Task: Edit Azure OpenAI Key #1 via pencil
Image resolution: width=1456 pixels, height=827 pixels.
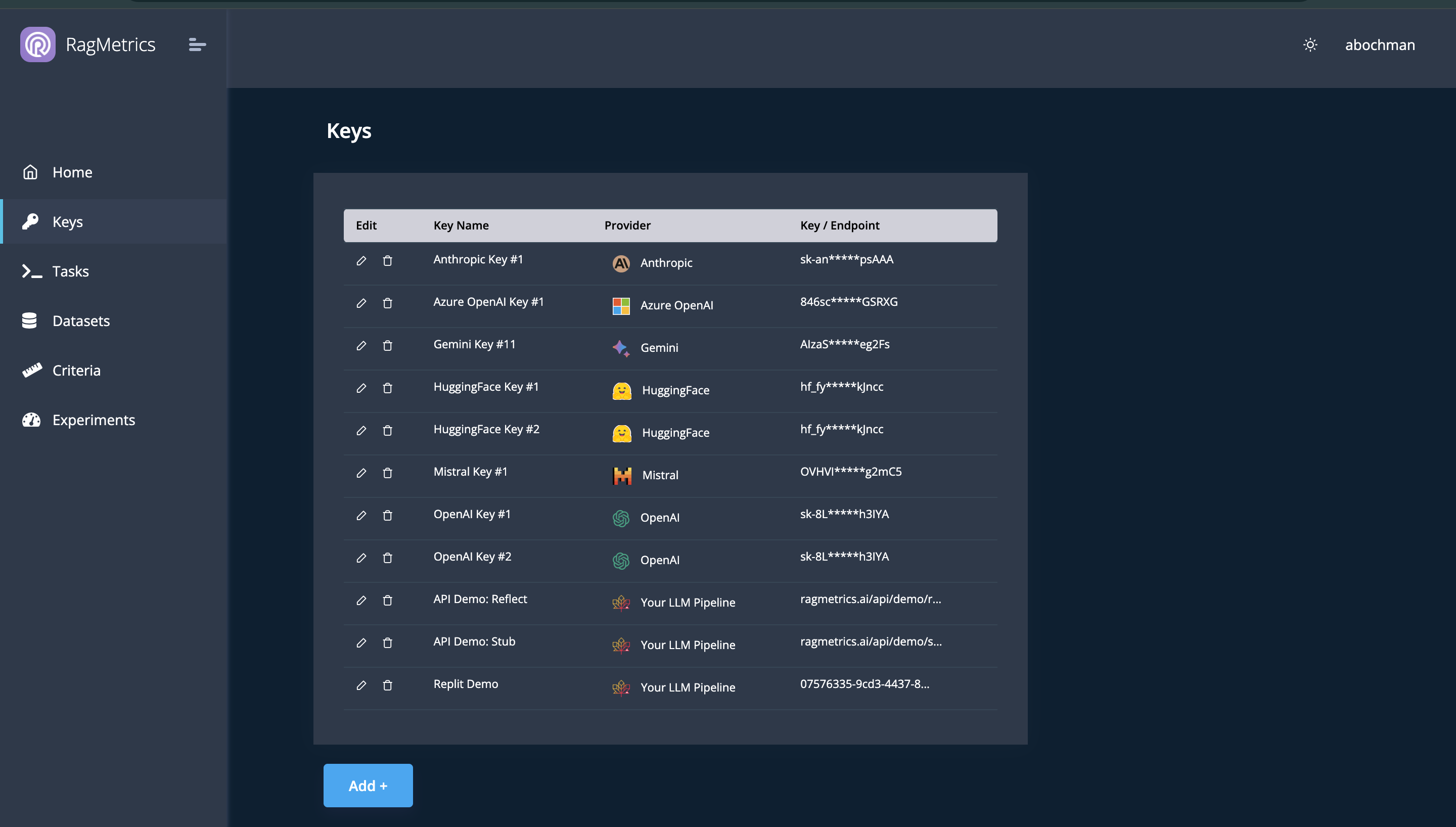Action: [x=361, y=303]
